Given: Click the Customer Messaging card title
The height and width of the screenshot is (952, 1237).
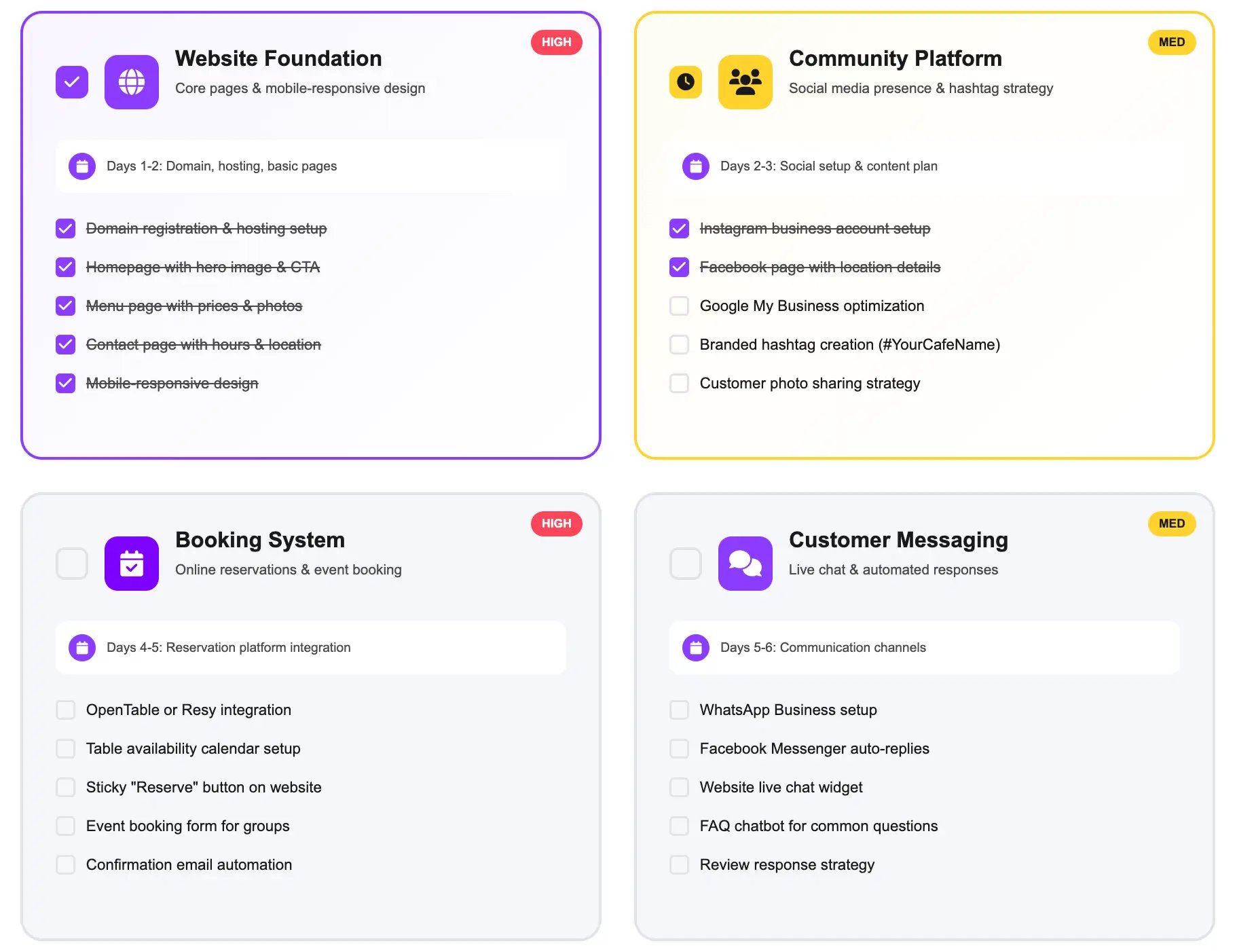Looking at the screenshot, I should point(898,540).
